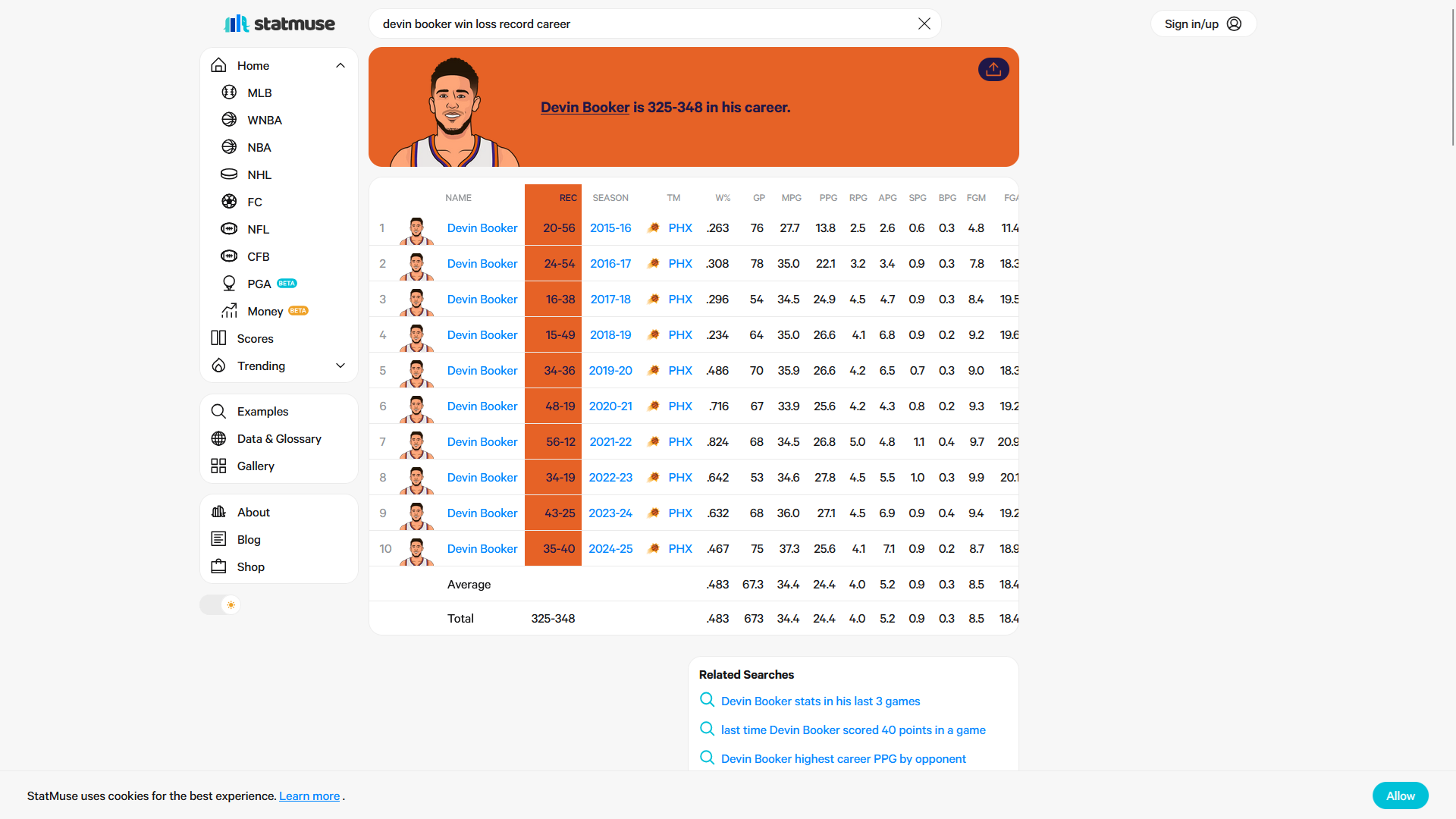This screenshot has height=819, width=1456.
Task: Open the 2017-18 season link
Action: [610, 299]
